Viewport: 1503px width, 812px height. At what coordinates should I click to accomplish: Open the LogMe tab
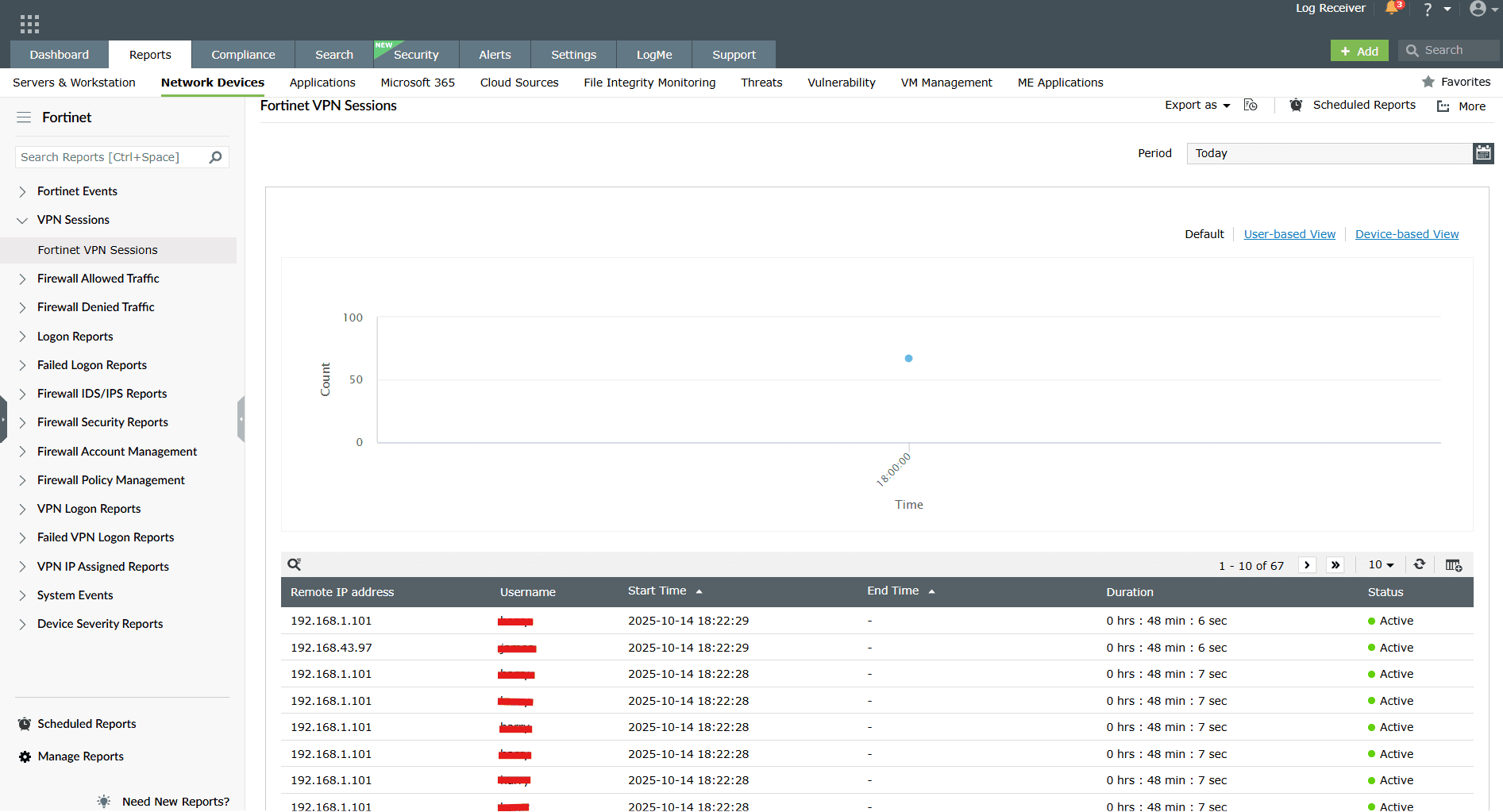(x=654, y=55)
